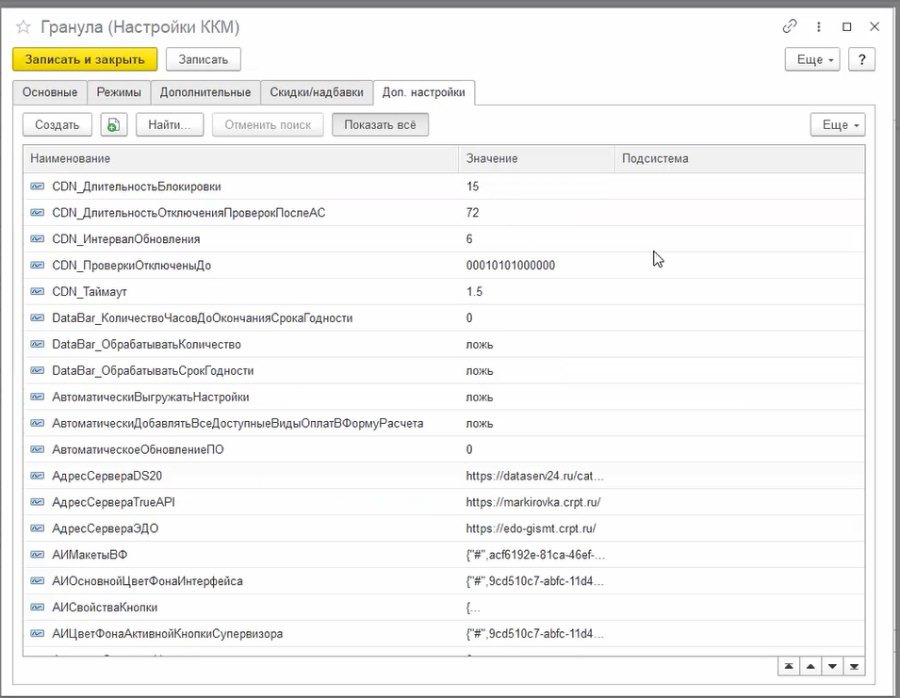
Task: Select the CDN_ПроверкиОтключеныДо row name
Action: click(131, 265)
